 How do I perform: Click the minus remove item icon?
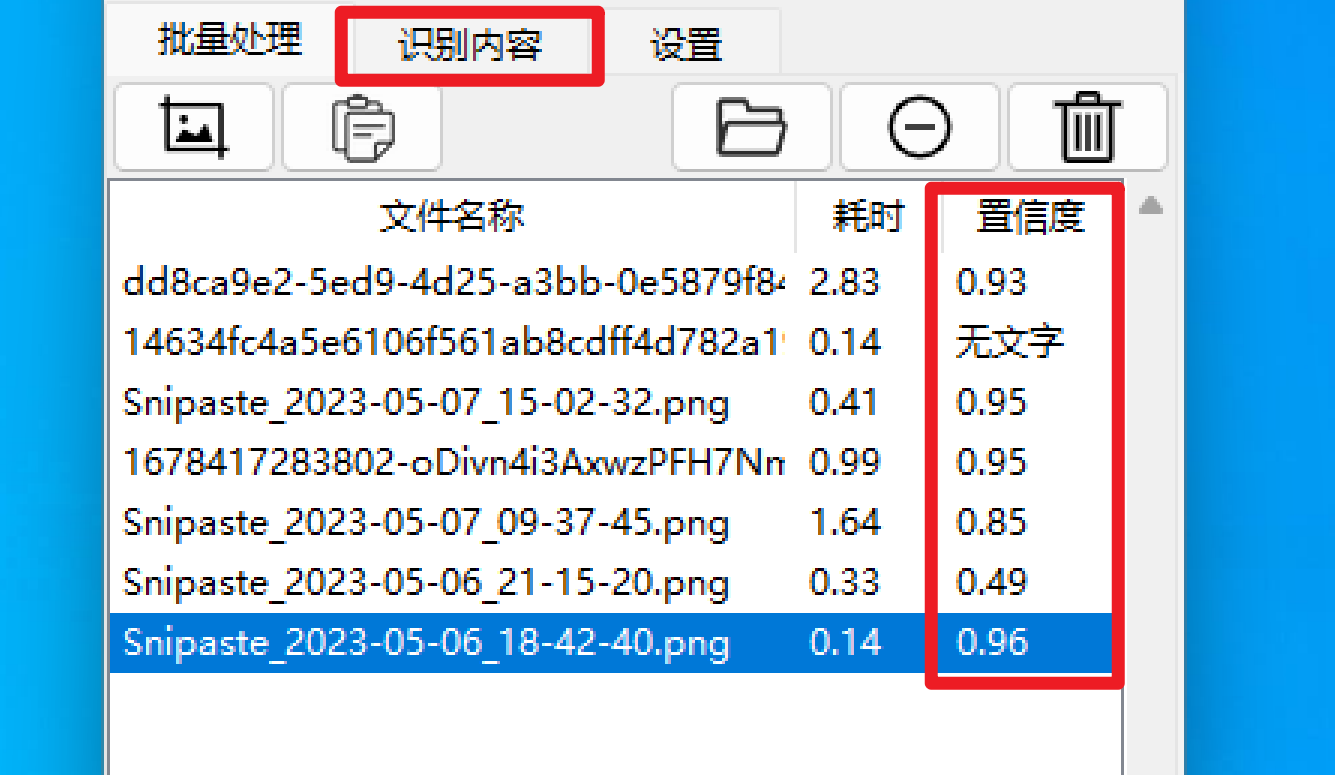click(x=919, y=127)
